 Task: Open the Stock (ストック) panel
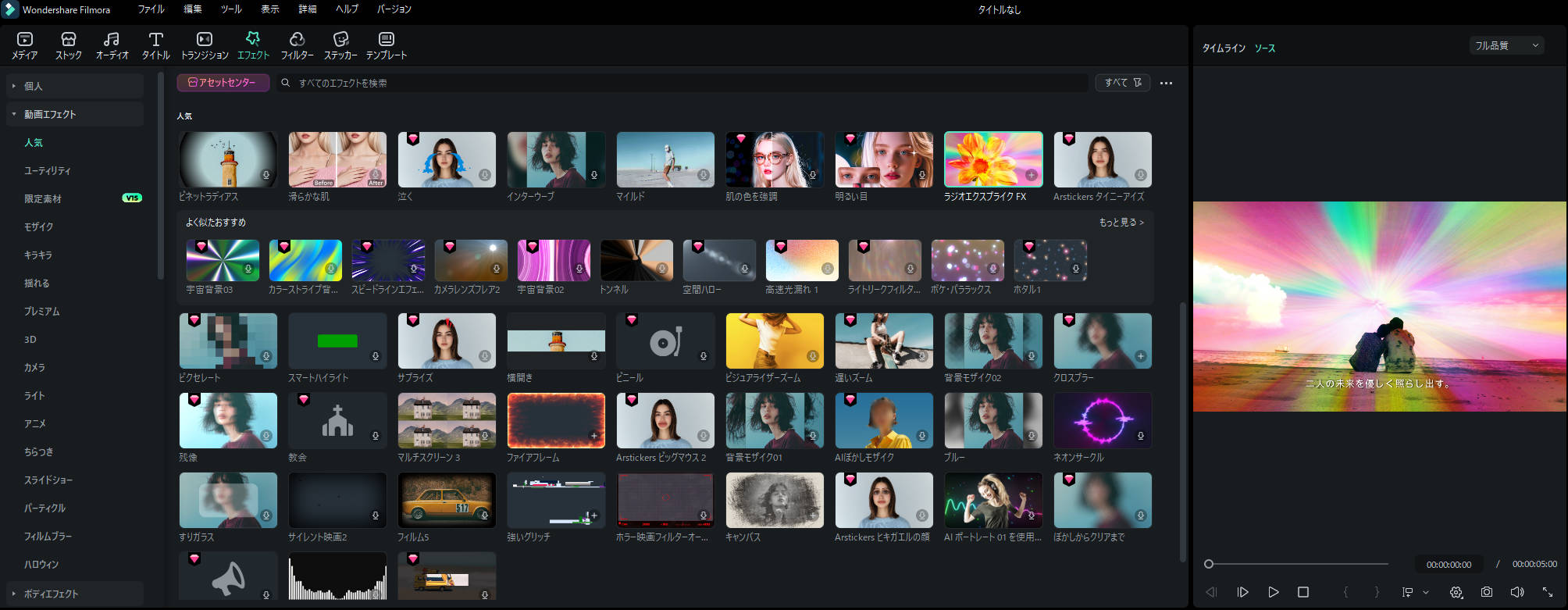[68, 45]
